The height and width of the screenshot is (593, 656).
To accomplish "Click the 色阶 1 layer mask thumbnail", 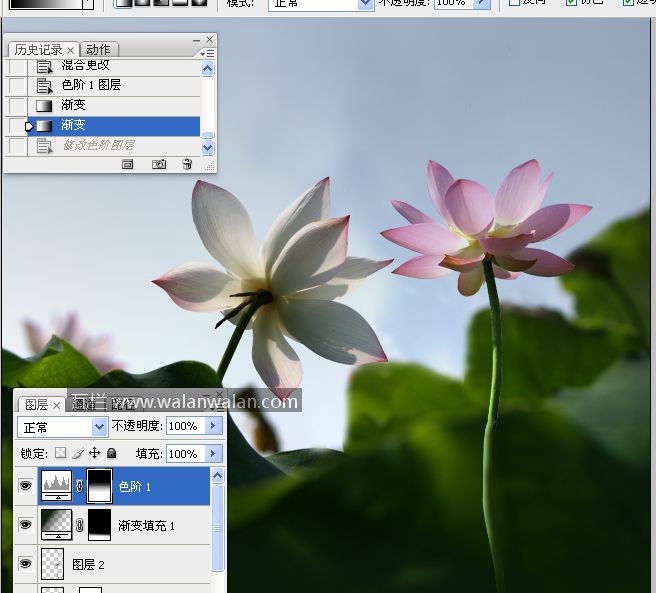I will pyautogui.click(x=99, y=487).
